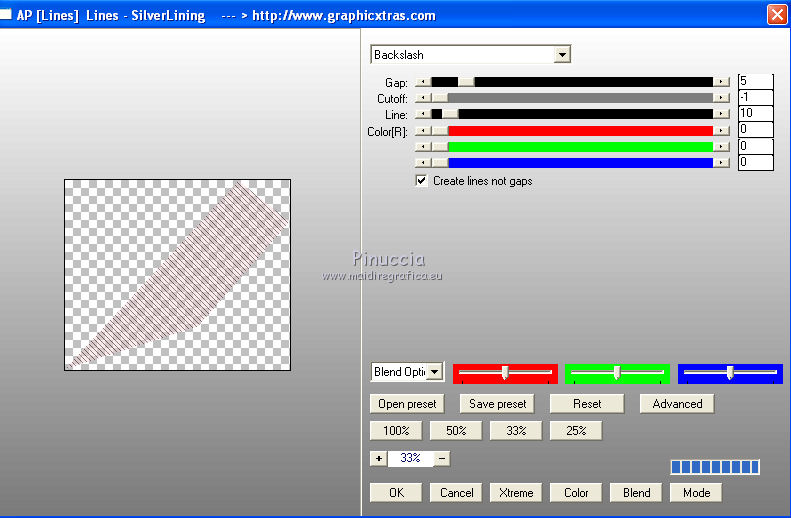The width and height of the screenshot is (791, 518).
Task: Adjust the red blend slider
Action: [x=505, y=373]
